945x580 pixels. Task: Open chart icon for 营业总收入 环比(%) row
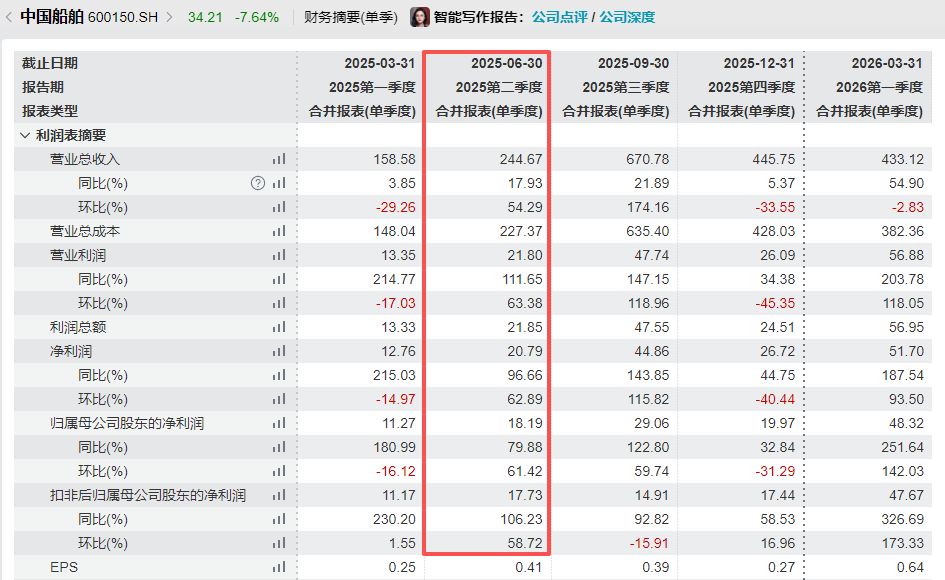point(278,207)
